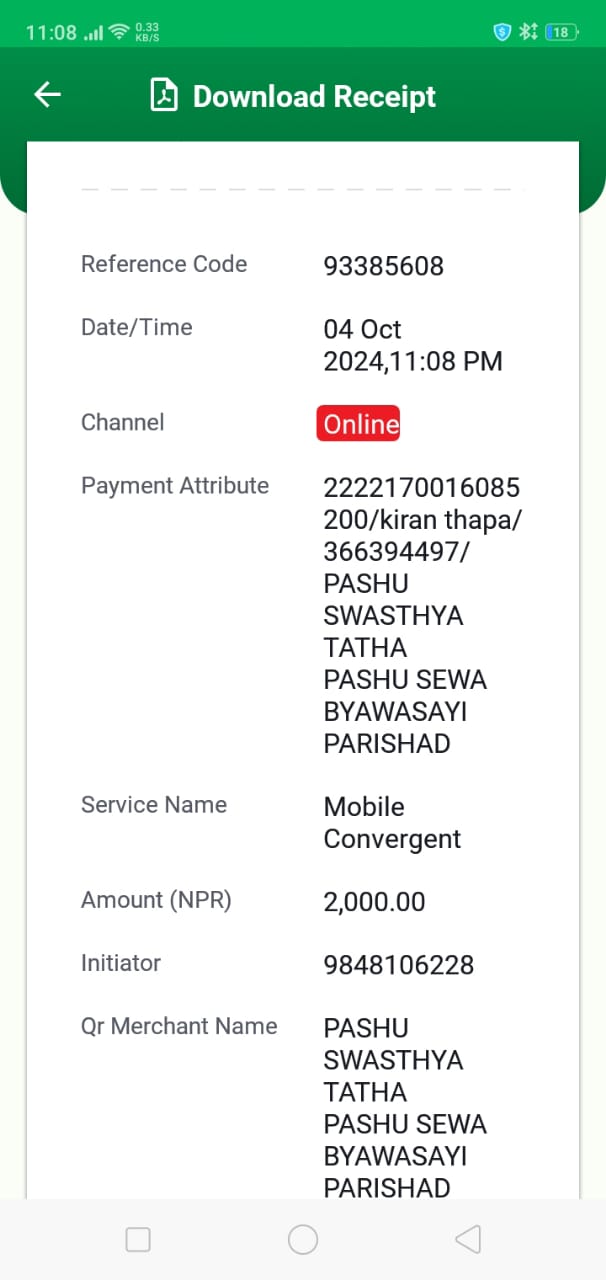The width and height of the screenshot is (606, 1280).
Task: Tap the Android home circle icon
Action: pos(303,1240)
